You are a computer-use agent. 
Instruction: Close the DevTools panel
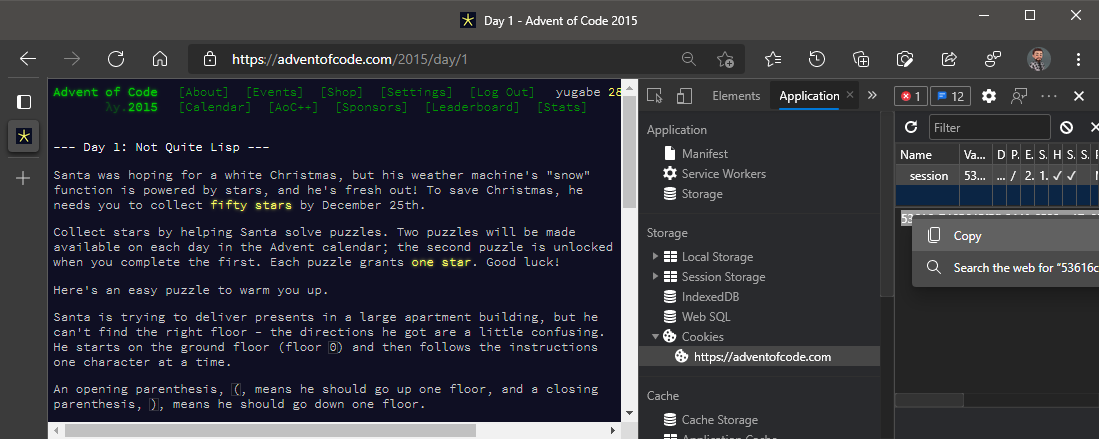tap(1079, 96)
